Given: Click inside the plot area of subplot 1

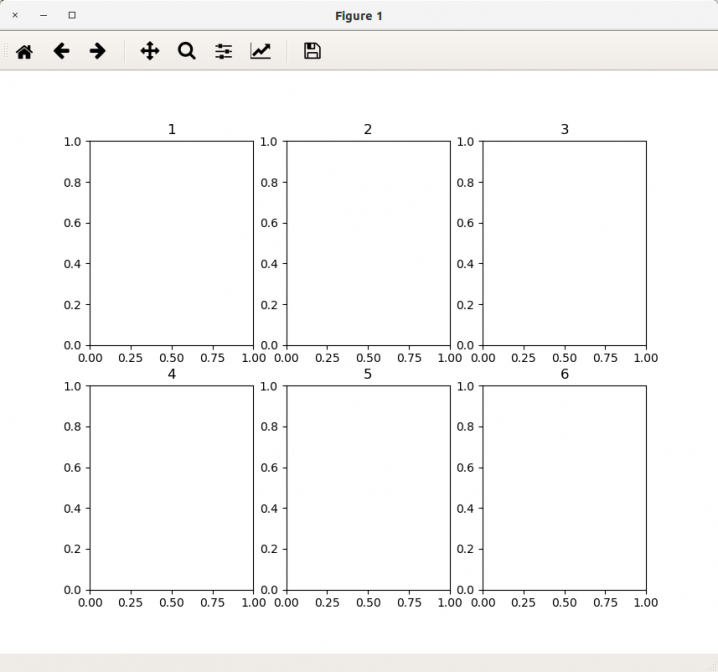Looking at the screenshot, I should pos(171,243).
